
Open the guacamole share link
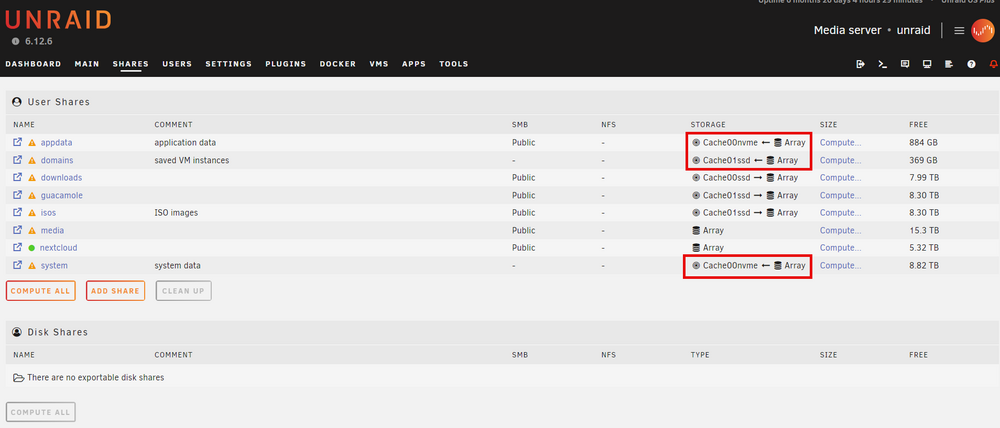[62, 195]
